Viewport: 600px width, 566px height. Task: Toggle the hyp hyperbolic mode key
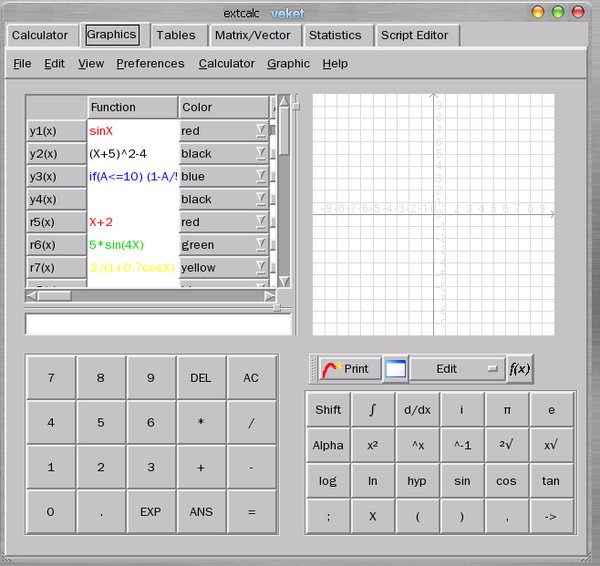[x=417, y=481]
